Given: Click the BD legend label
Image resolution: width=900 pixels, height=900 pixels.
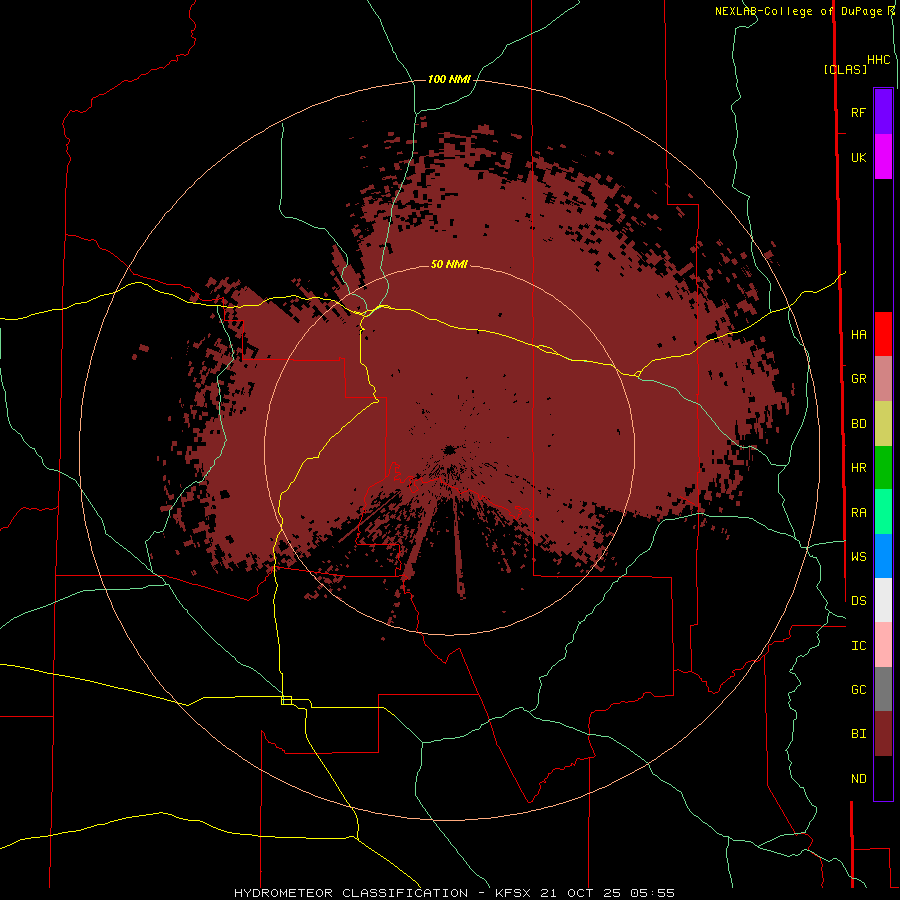Looking at the screenshot, I should point(858,424).
